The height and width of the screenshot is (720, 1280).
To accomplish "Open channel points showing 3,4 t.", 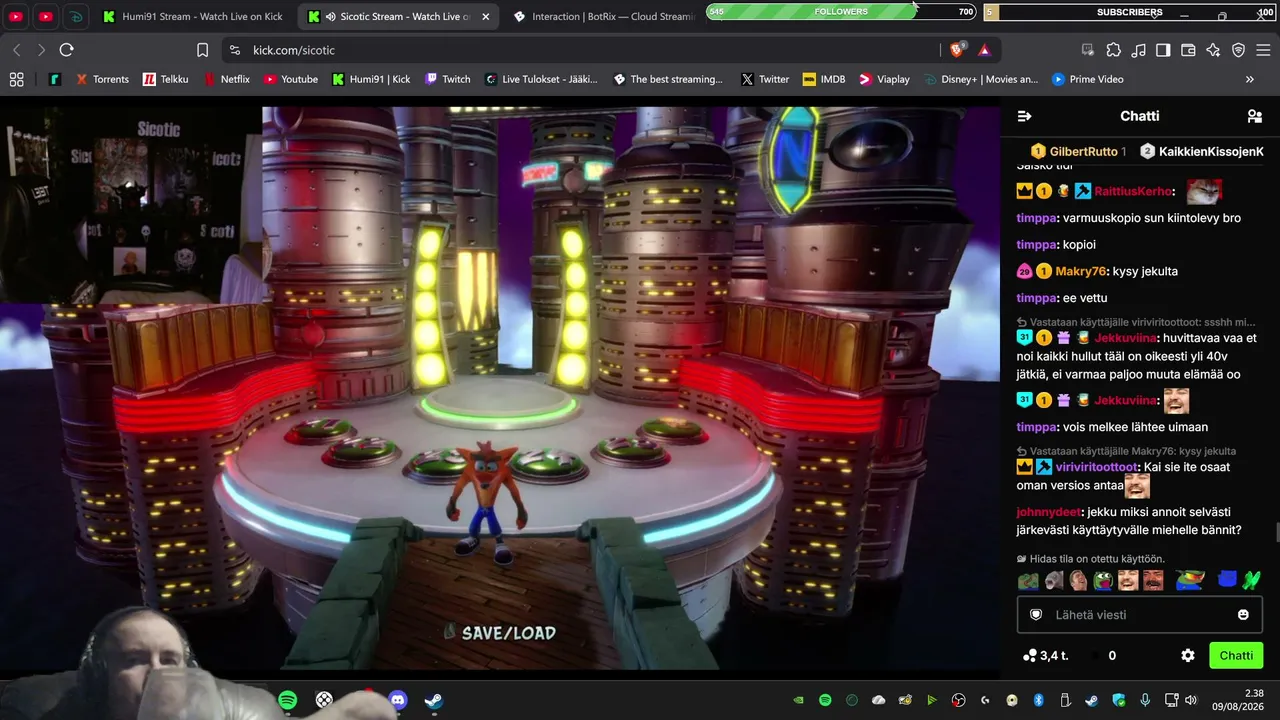I will (1046, 656).
